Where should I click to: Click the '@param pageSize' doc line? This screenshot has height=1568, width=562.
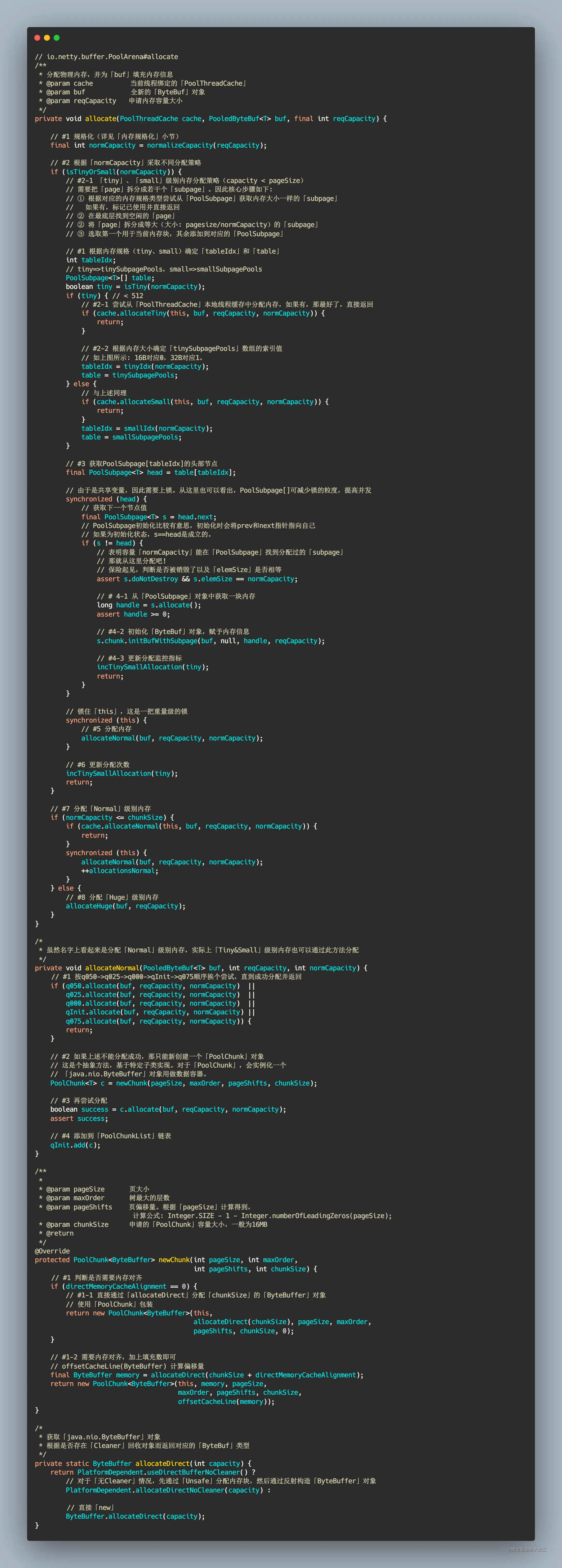click(x=94, y=1189)
